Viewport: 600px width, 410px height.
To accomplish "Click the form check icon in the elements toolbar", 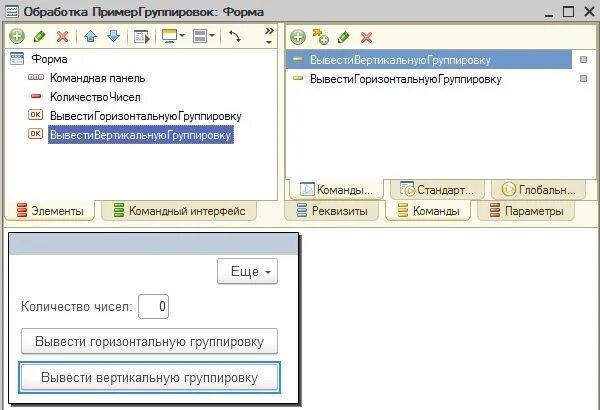I will coord(142,37).
